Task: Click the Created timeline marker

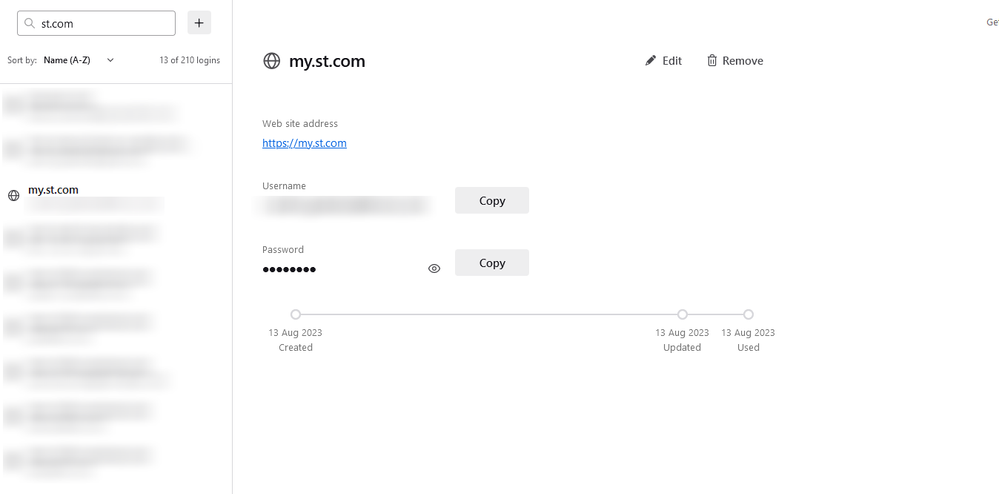Action: click(x=296, y=314)
